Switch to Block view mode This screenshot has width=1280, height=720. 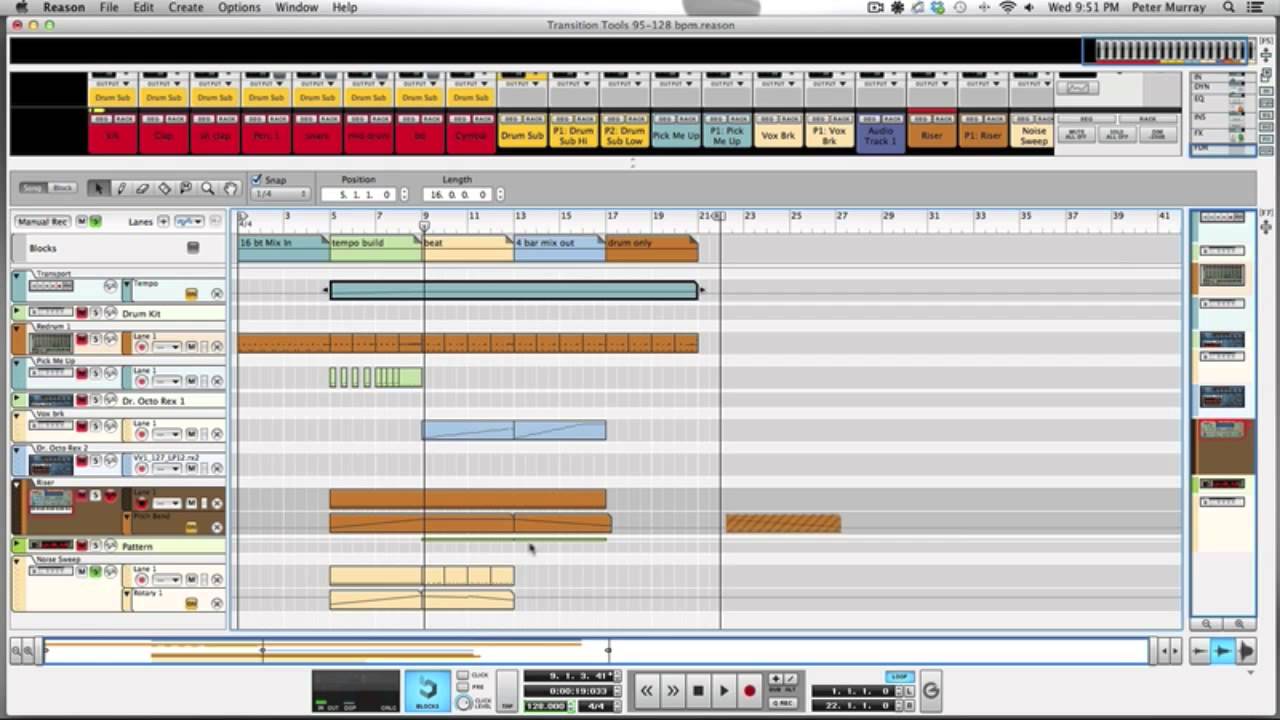62,188
